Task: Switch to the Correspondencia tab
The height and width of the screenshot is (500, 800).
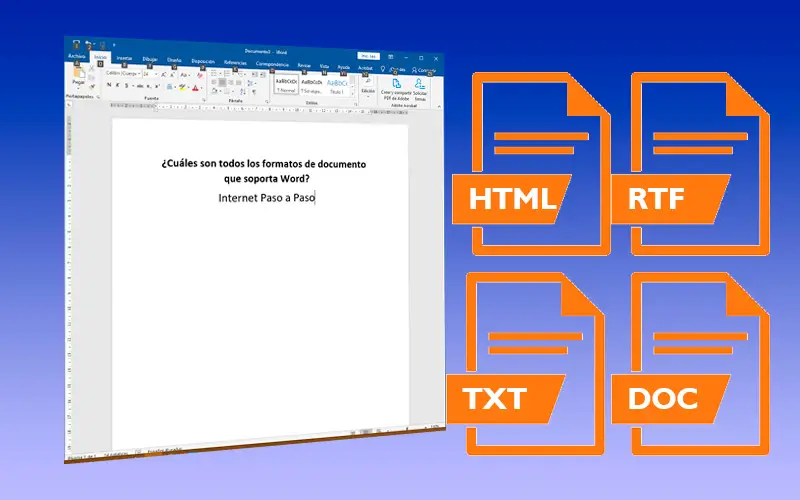Action: pyautogui.click(x=272, y=64)
